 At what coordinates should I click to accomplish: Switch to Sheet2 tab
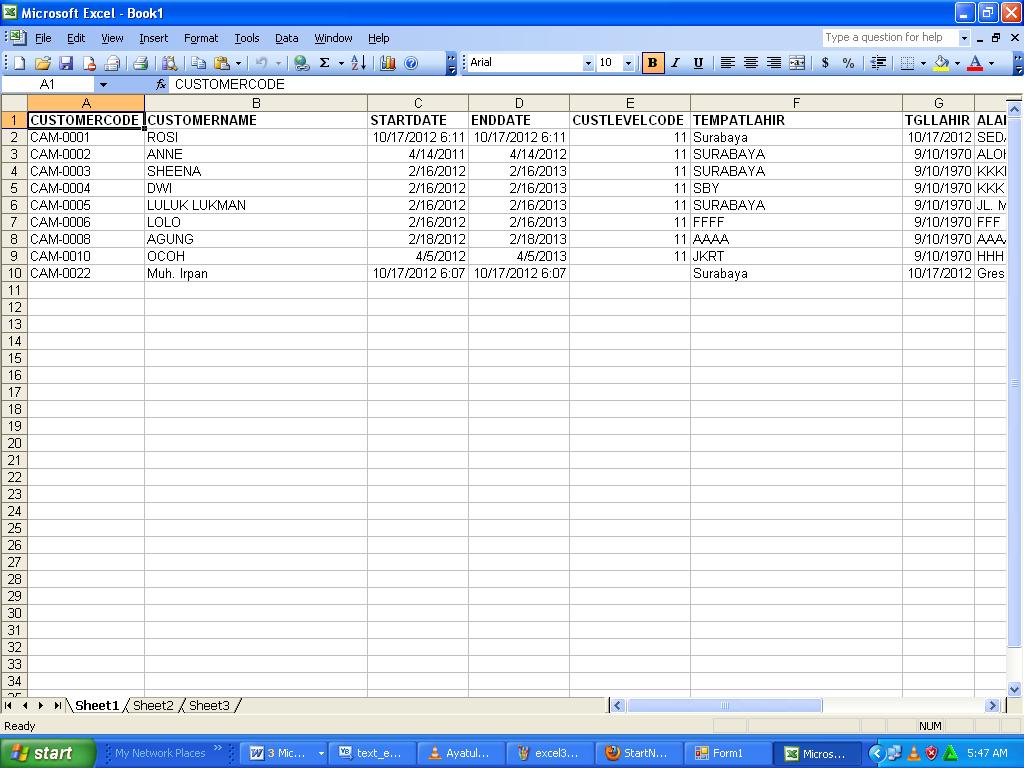(x=152, y=705)
